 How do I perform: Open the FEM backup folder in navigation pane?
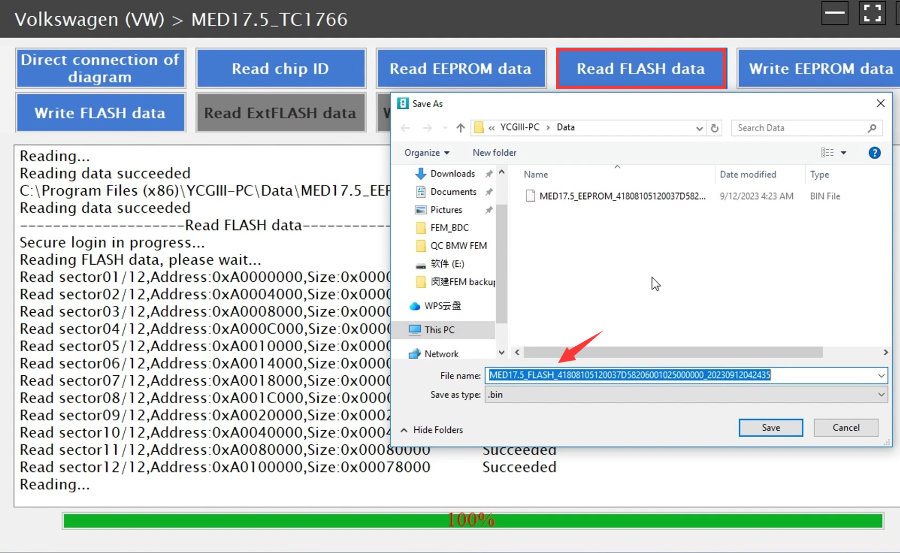point(462,281)
